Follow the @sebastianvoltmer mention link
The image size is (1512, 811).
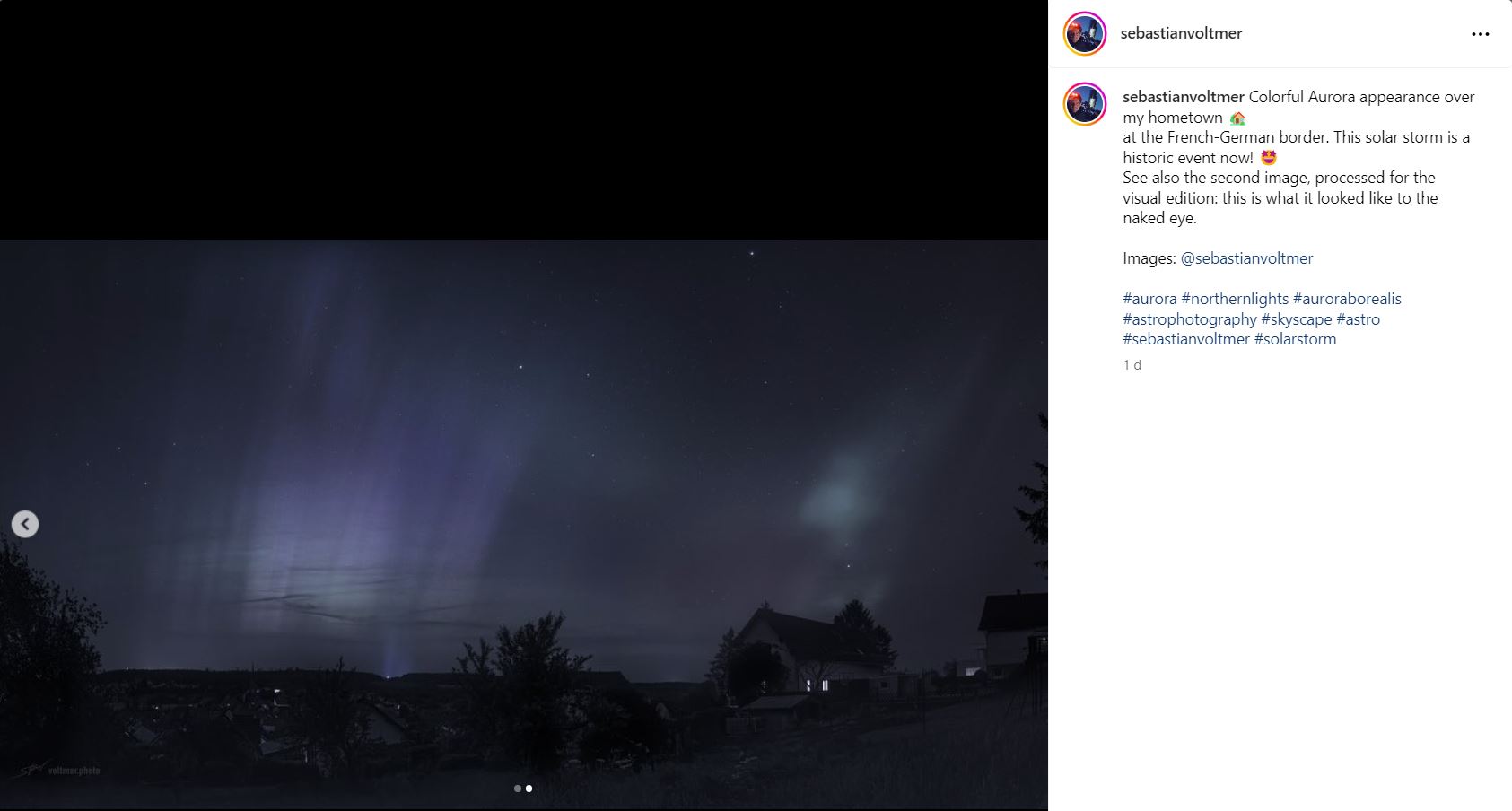(1246, 258)
